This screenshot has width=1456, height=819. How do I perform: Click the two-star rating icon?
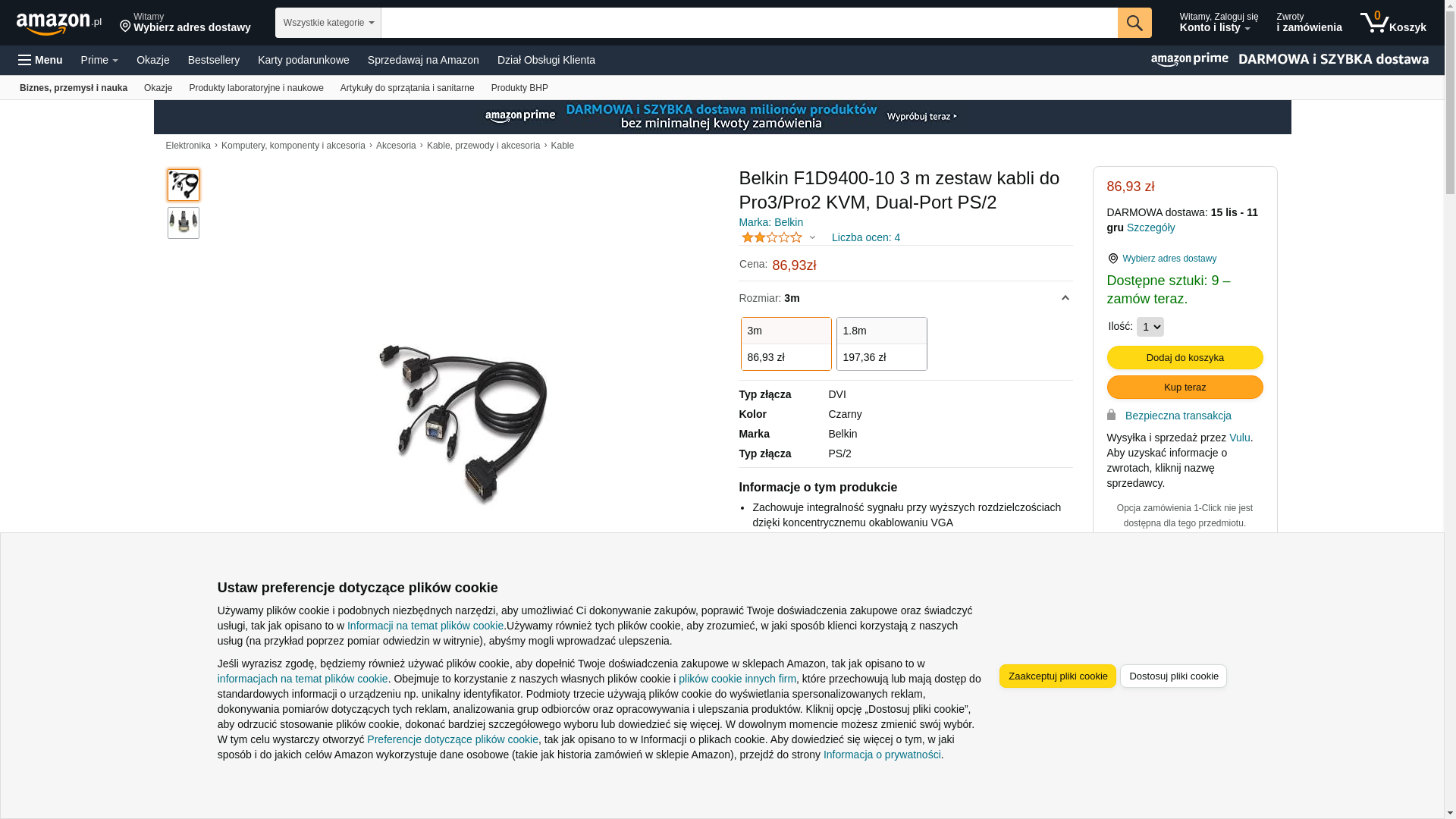(x=772, y=237)
